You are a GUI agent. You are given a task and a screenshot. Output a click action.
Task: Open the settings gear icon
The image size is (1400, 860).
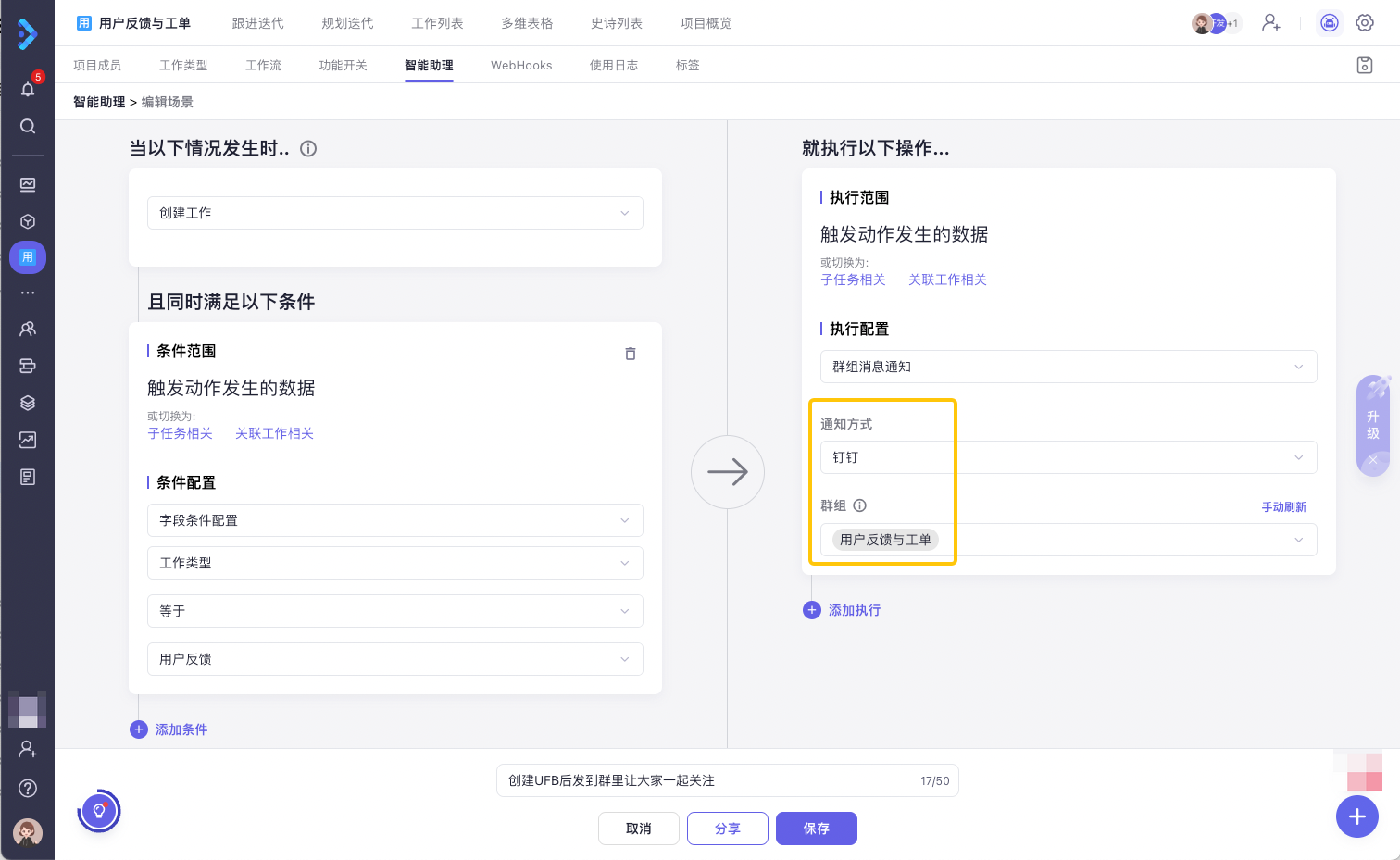(x=1364, y=22)
